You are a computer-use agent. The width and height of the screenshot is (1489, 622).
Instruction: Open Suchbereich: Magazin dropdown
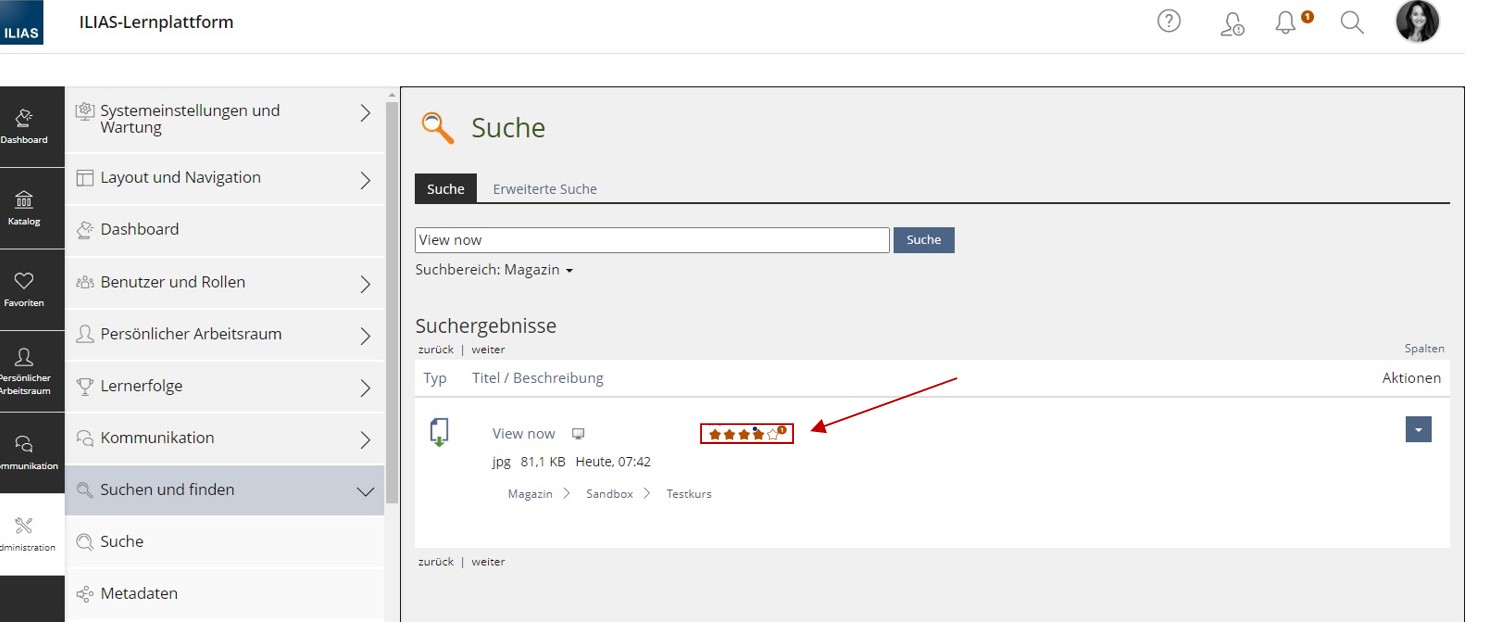pos(494,270)
